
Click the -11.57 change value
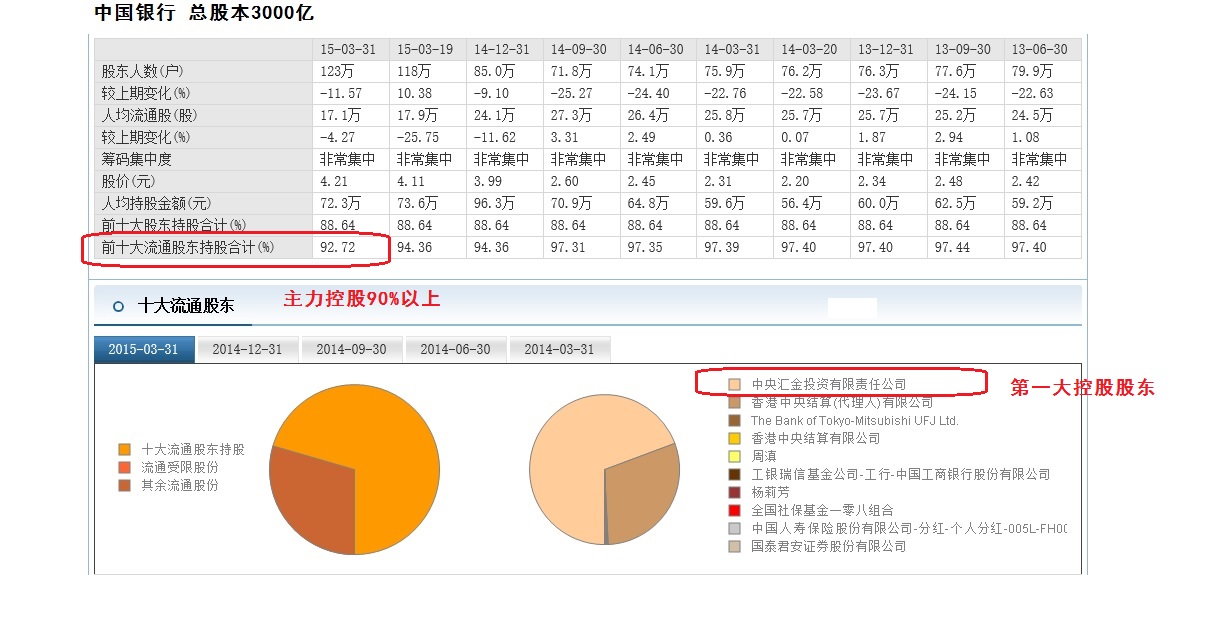[x=340, y=93]
